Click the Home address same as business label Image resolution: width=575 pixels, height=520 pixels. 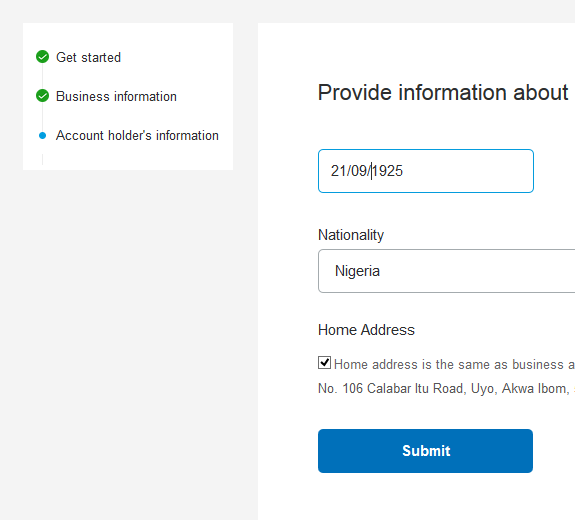tap(454, 365)
